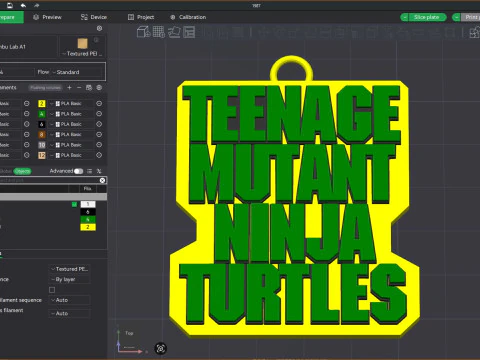The width and height of the screenshot is (480, 360).
Task: Open filaments section settings gear
Action: point(99,88)
